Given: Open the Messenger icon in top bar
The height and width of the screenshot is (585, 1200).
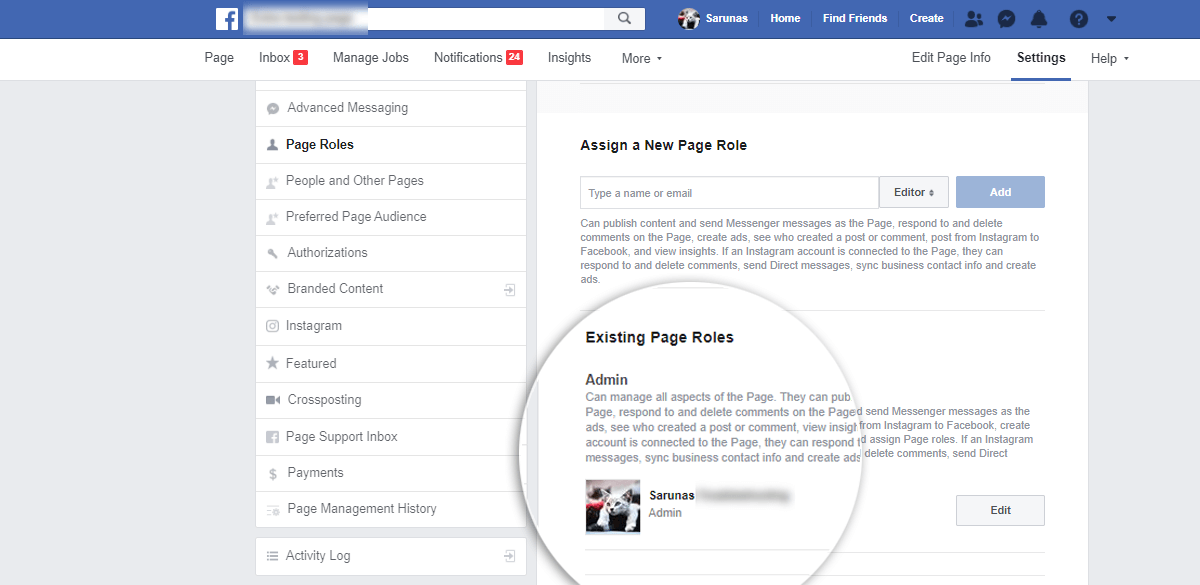Looking at the screenshot, I should click(x=1008, y=18).
